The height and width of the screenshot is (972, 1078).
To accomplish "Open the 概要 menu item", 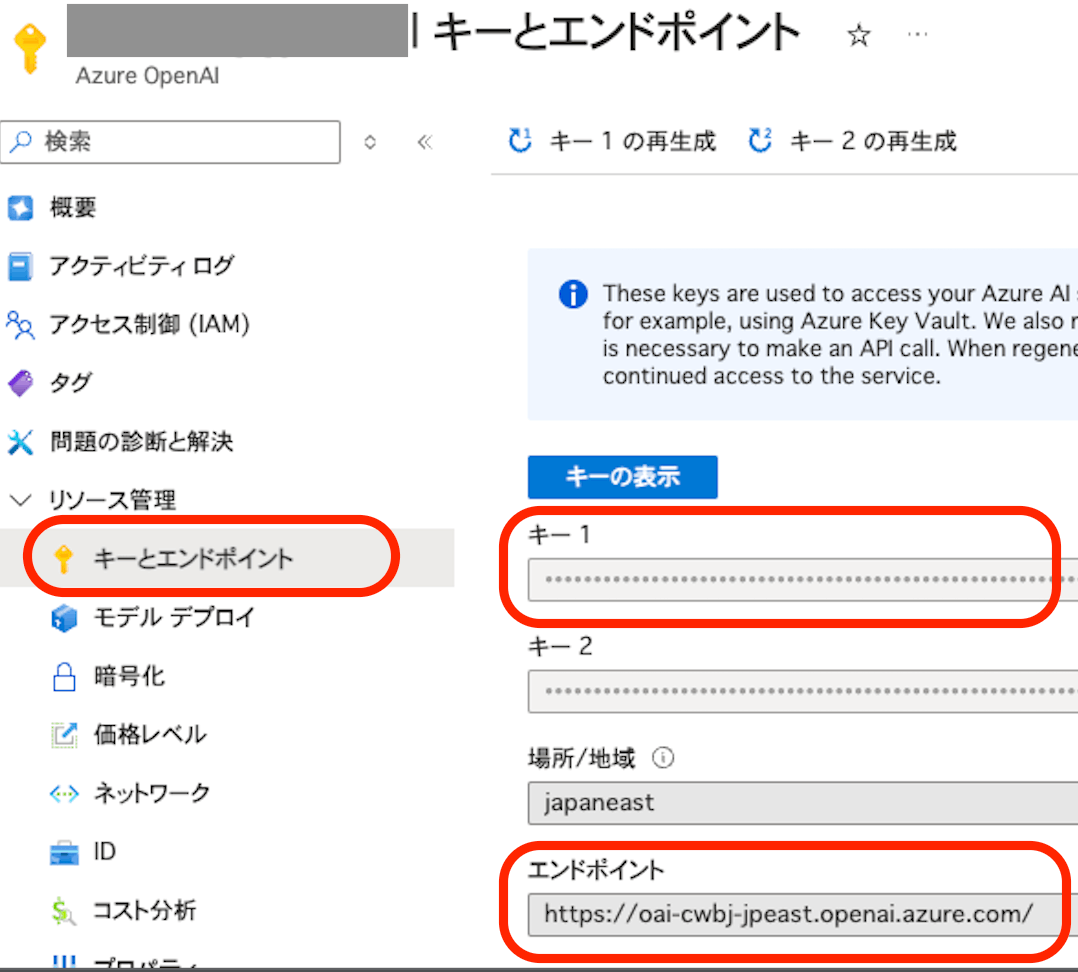I will (72, 207).
